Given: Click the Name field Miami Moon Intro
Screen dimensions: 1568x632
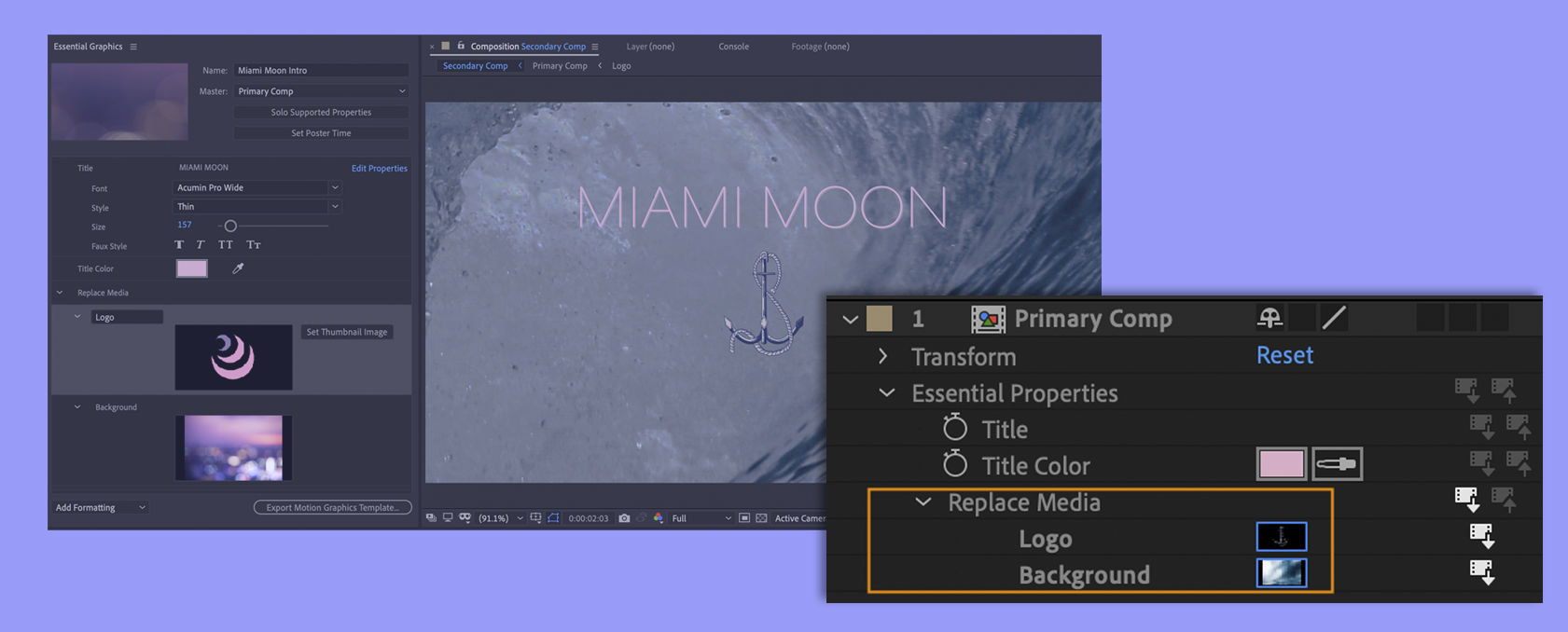Looking at the screenshot, I should (321, 70).
